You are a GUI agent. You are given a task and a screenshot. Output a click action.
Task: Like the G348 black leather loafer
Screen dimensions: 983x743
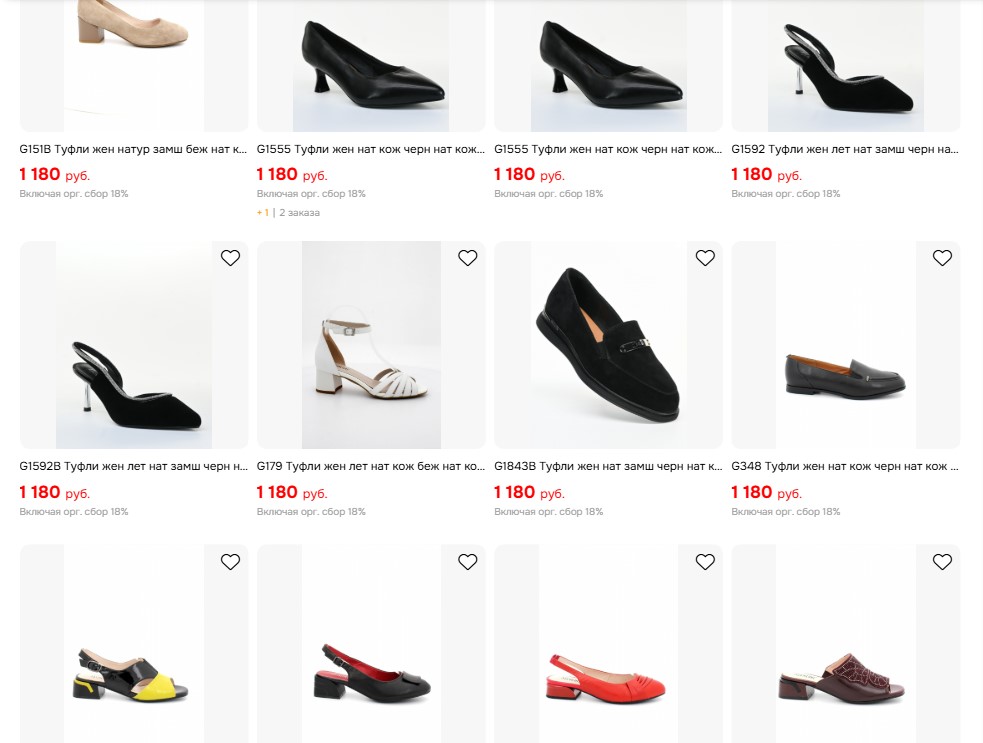point(942,258)
